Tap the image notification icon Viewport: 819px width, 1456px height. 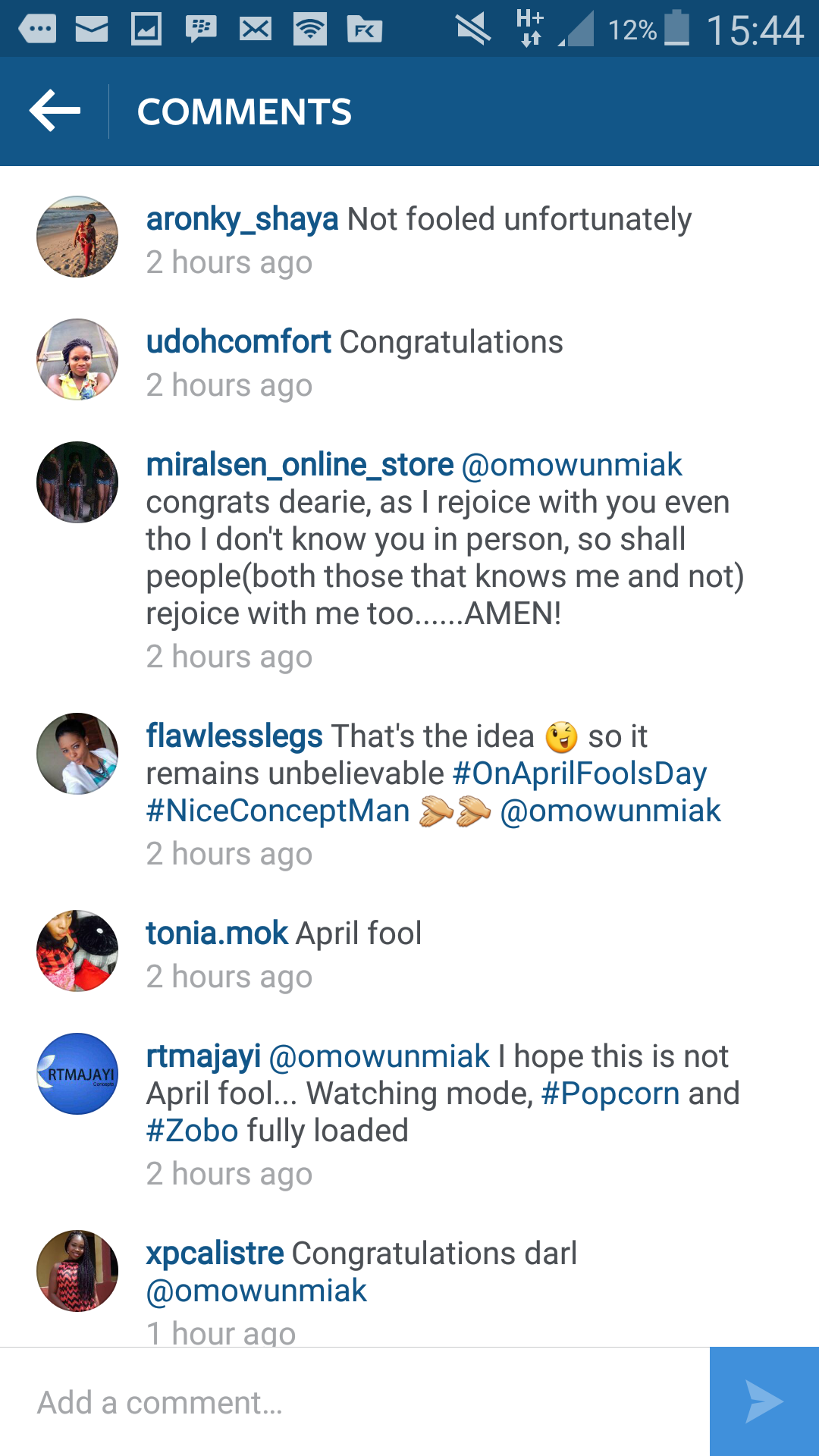[146, 30]
